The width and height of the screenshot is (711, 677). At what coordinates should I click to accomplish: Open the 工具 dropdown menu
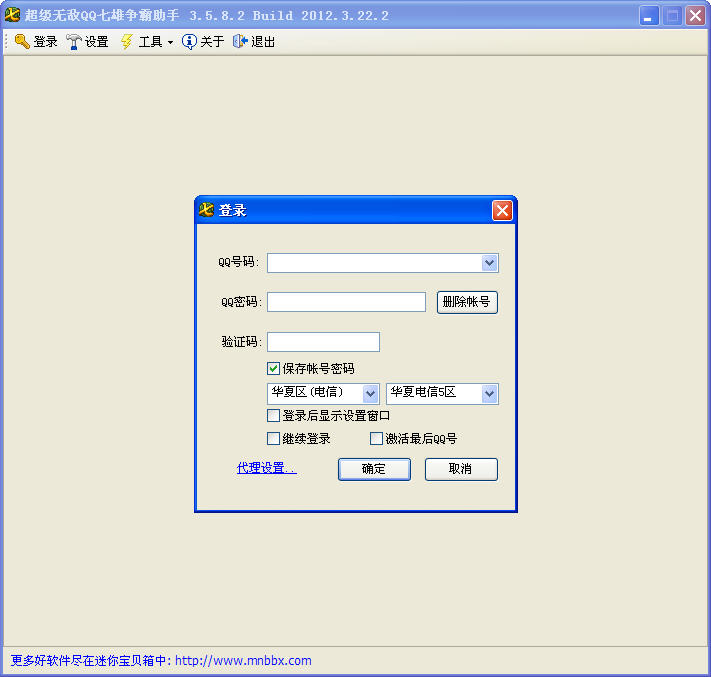(147, 42)
